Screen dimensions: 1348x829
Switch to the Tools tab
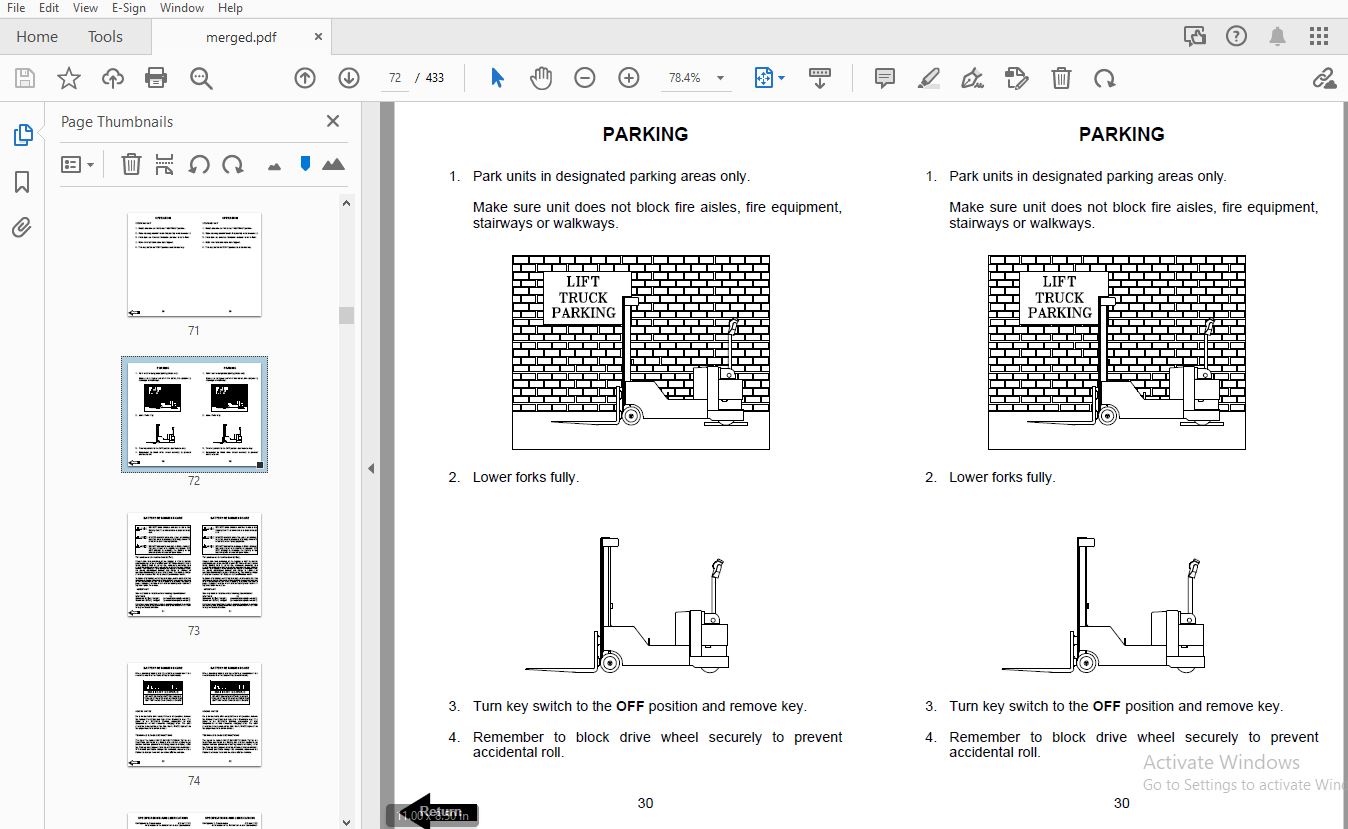[105, 37]
